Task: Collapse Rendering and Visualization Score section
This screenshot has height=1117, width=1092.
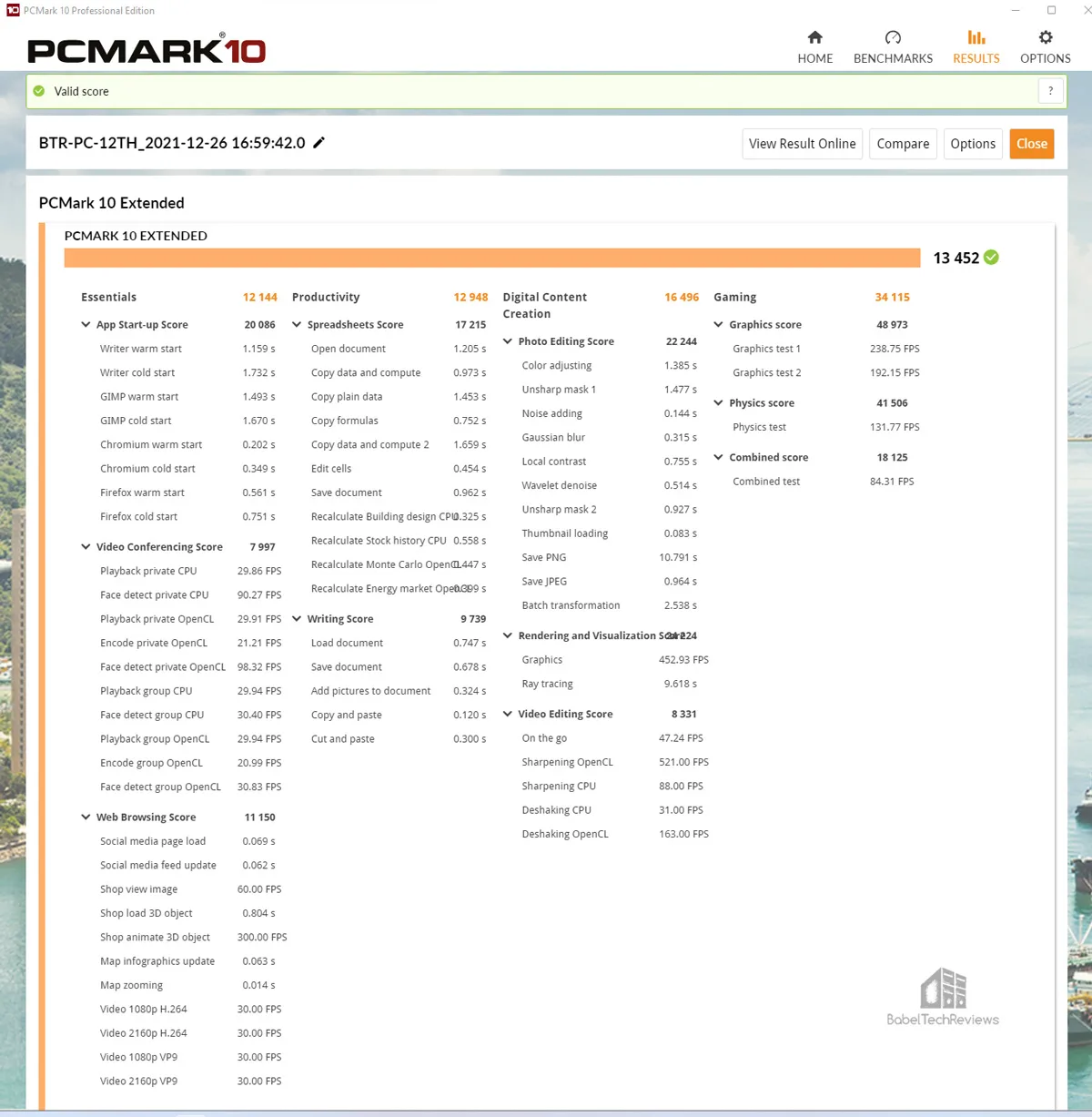Action: [x=508, y=635]
